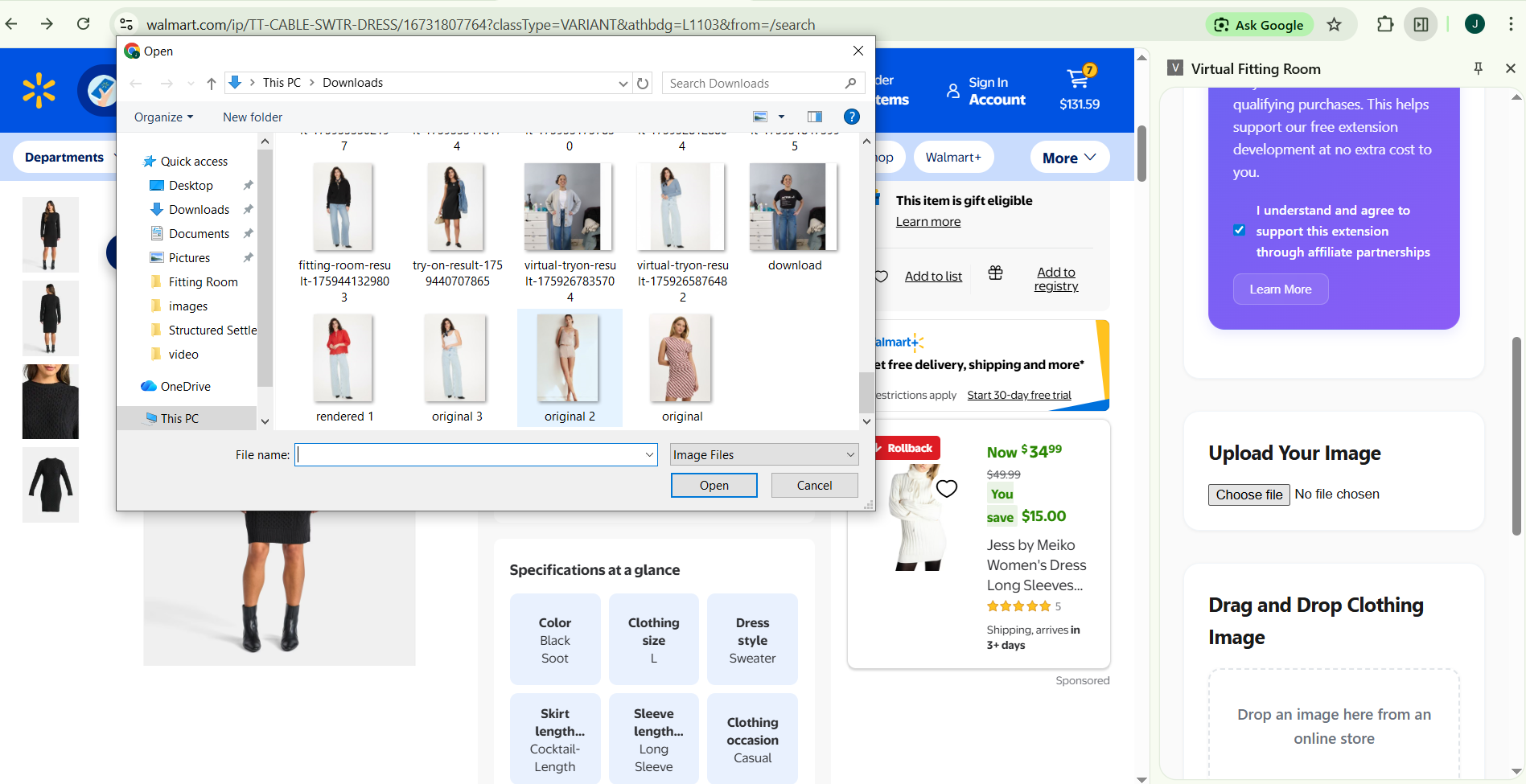
Task: Select Fitting Room folder in sidebar
Action: [x=203, y=282]
